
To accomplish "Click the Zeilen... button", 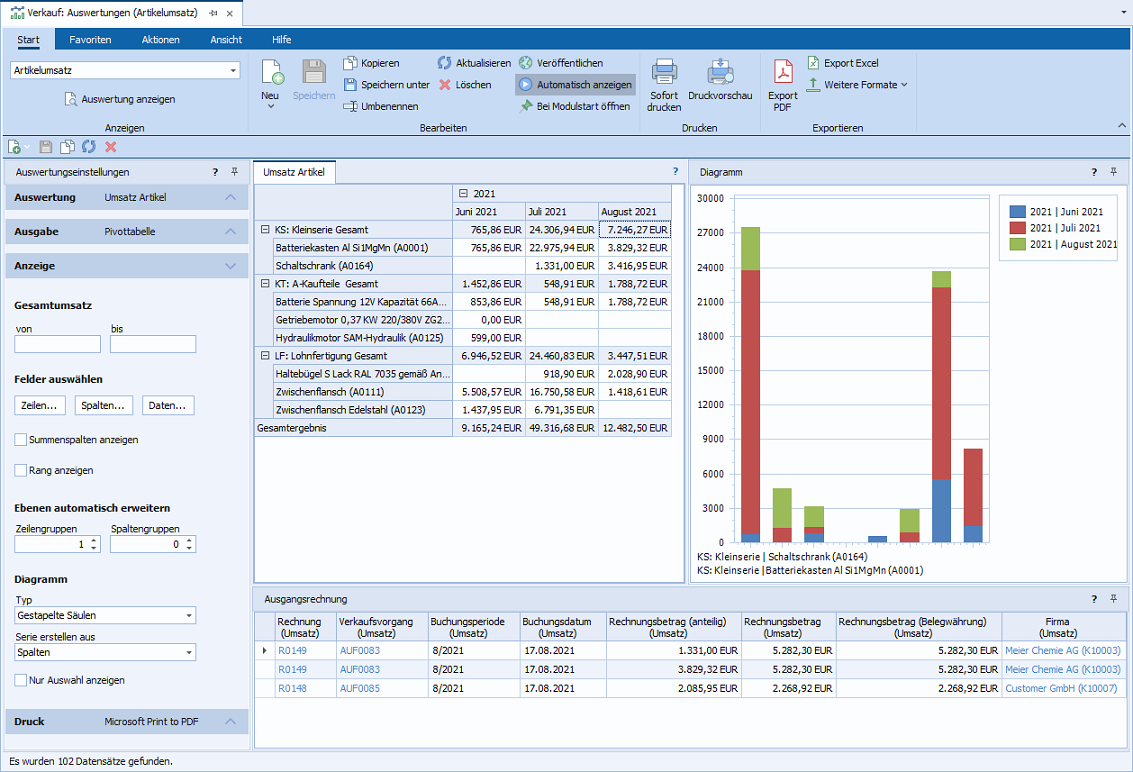I will [x=42, y=406].
